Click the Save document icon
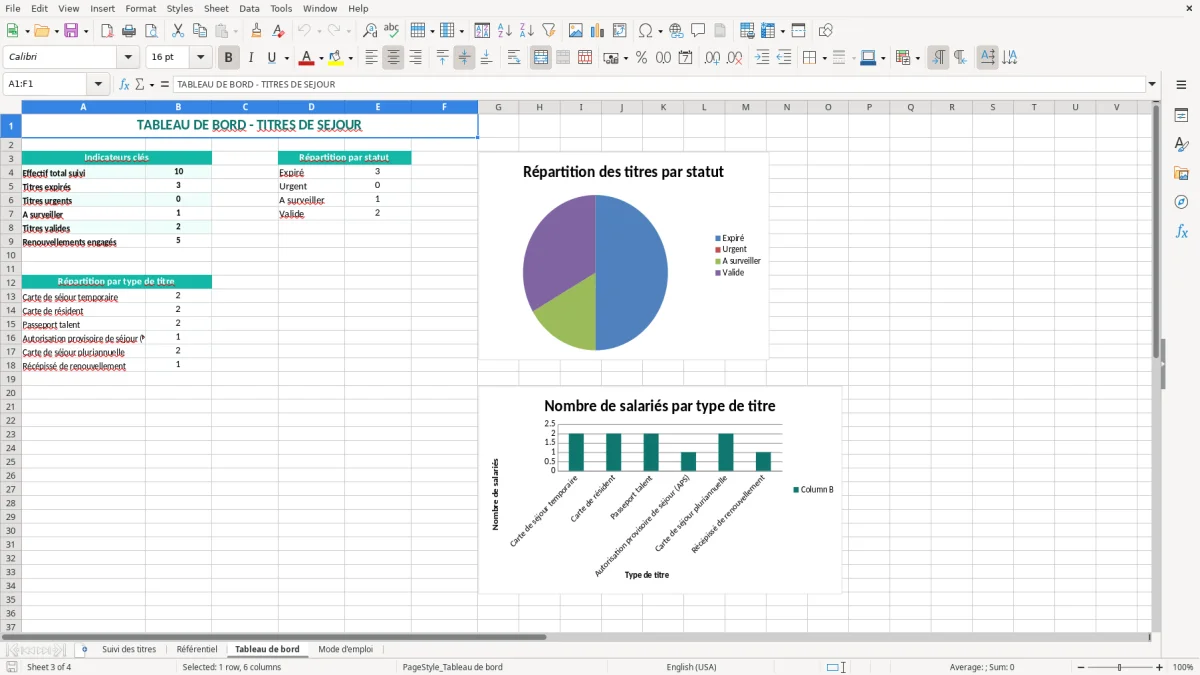Screen dimensions: 1200x675 pos(71,31)
